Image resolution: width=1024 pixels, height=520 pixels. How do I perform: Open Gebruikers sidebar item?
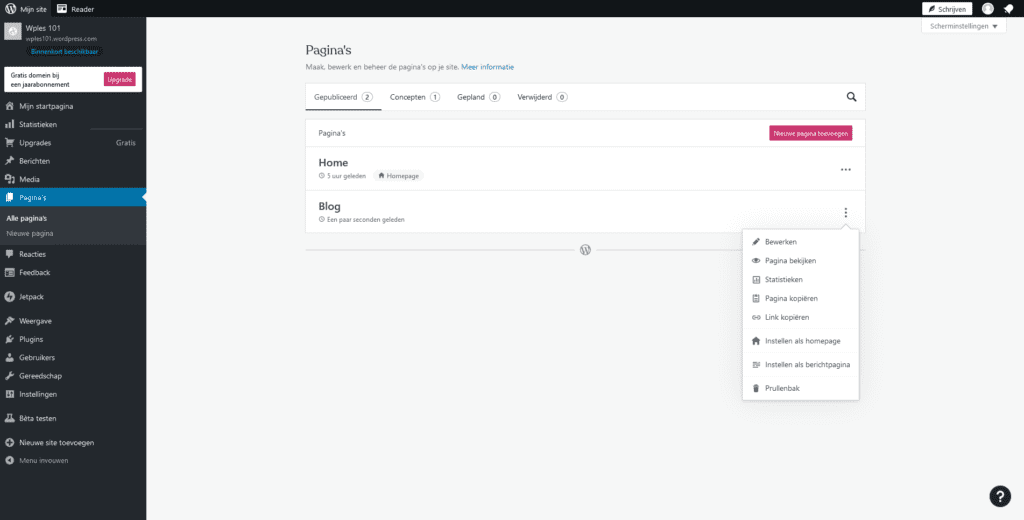73,358
